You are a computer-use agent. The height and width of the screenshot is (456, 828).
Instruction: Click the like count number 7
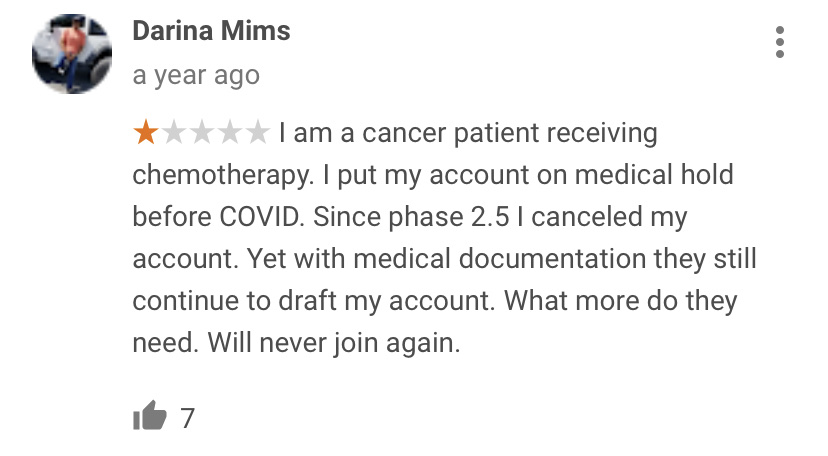[x=187, y=417]
